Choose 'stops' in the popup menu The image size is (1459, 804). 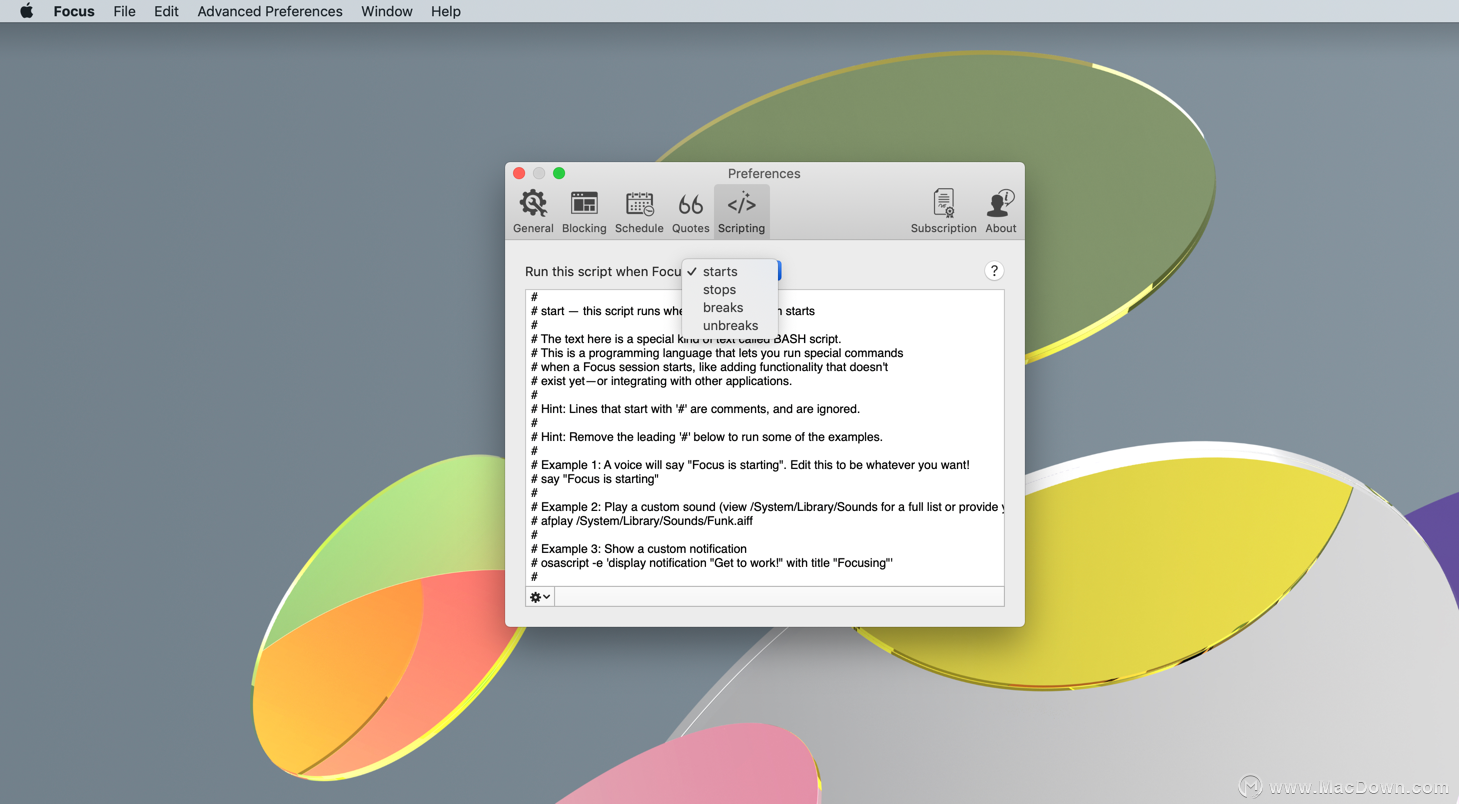[730, 290]
